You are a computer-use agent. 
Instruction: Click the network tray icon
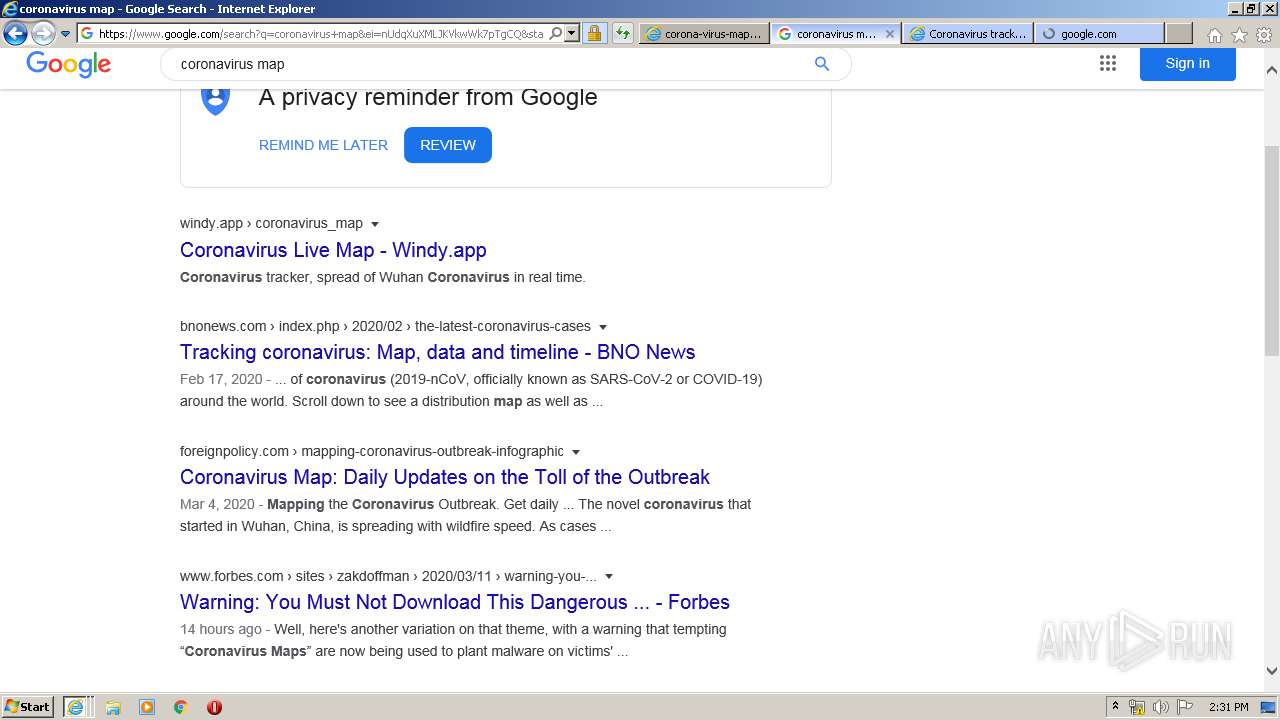point(1137,707)
